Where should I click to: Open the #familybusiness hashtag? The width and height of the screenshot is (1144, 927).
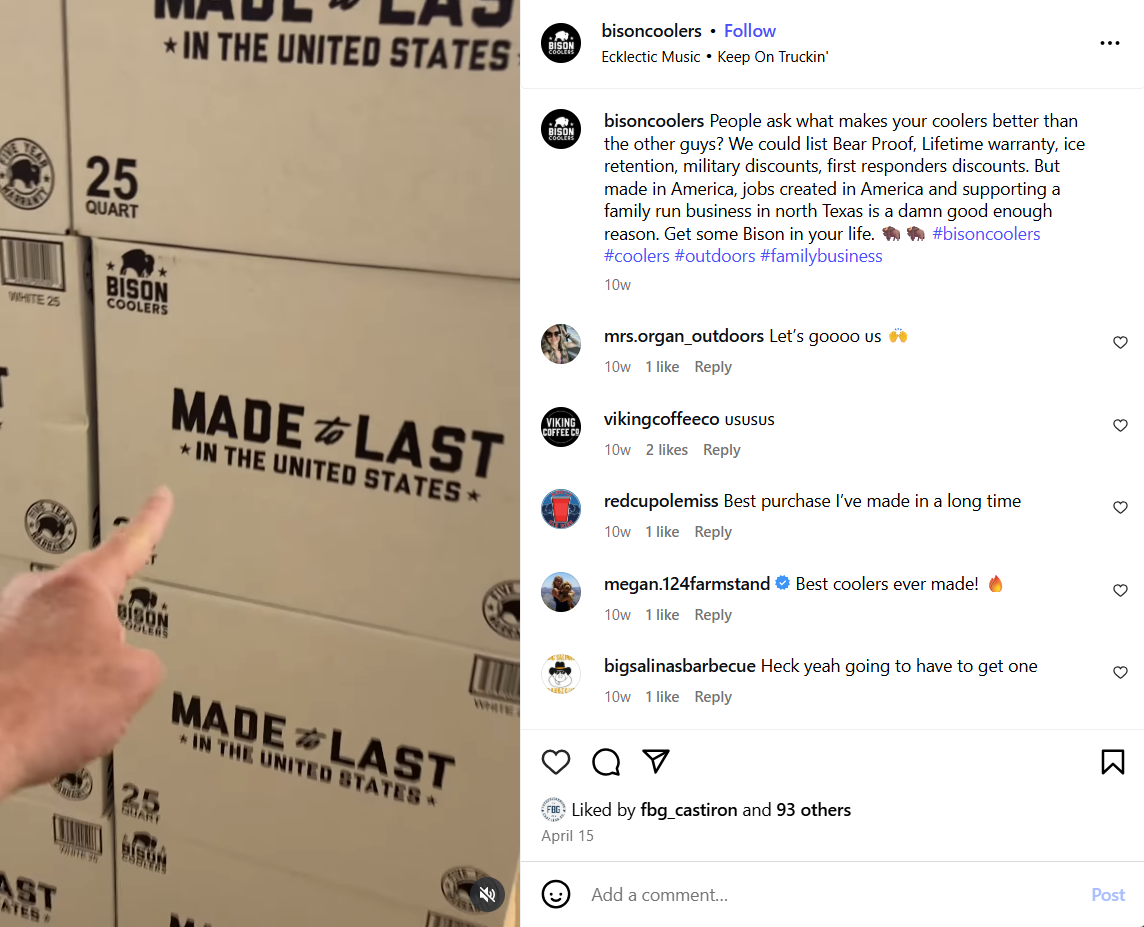pyautogui.click(x=821, y=256)
